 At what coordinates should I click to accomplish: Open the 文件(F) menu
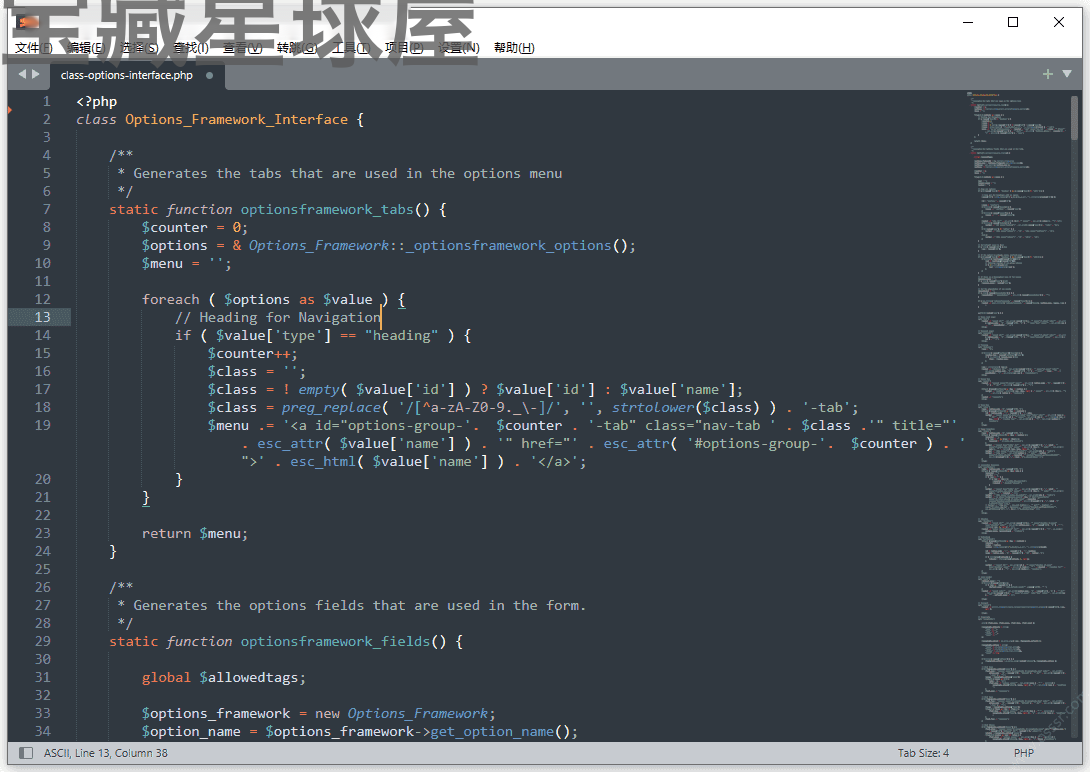34,48
